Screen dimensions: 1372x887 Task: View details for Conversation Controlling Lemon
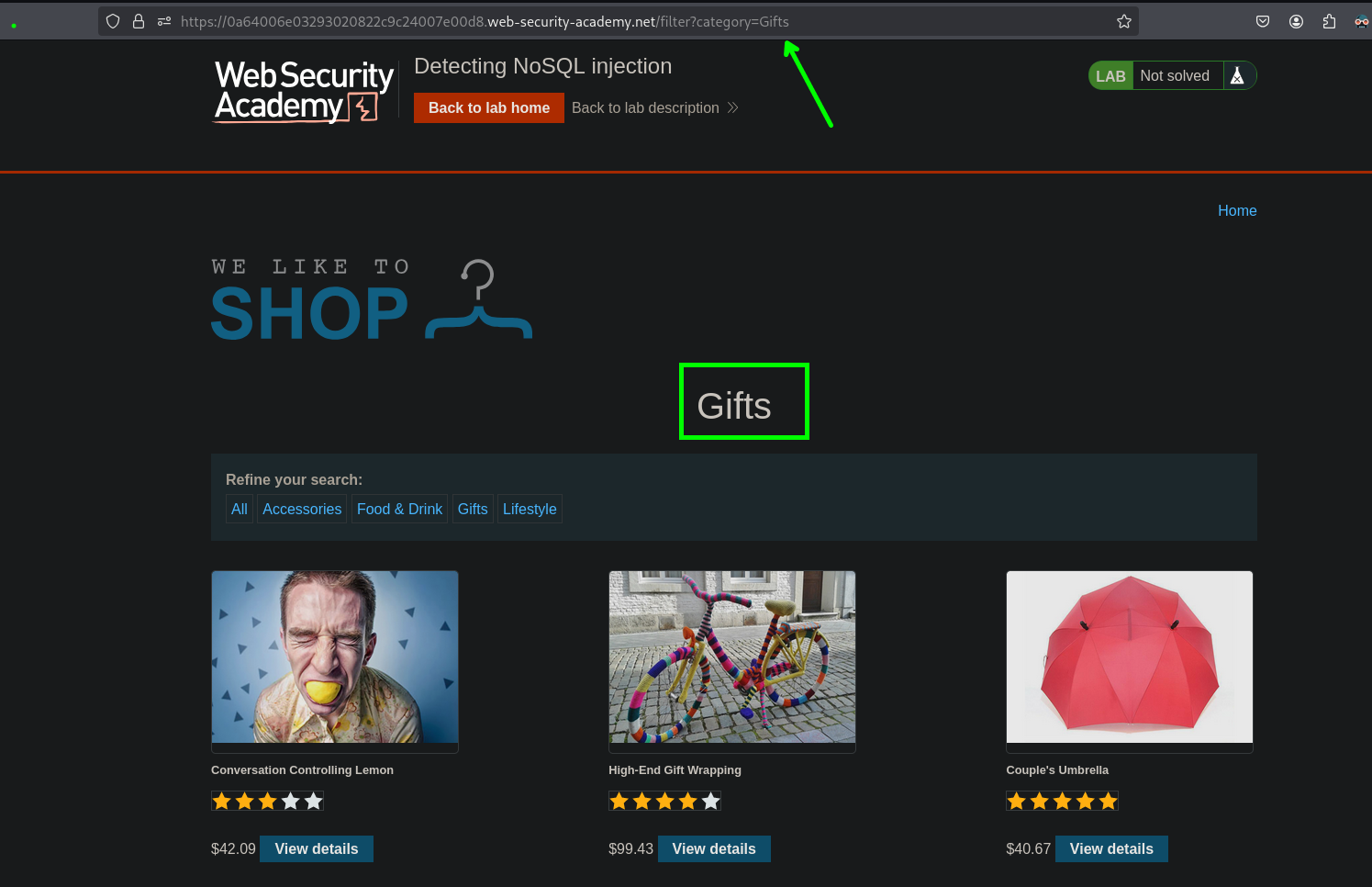click(x=317, y=848)
